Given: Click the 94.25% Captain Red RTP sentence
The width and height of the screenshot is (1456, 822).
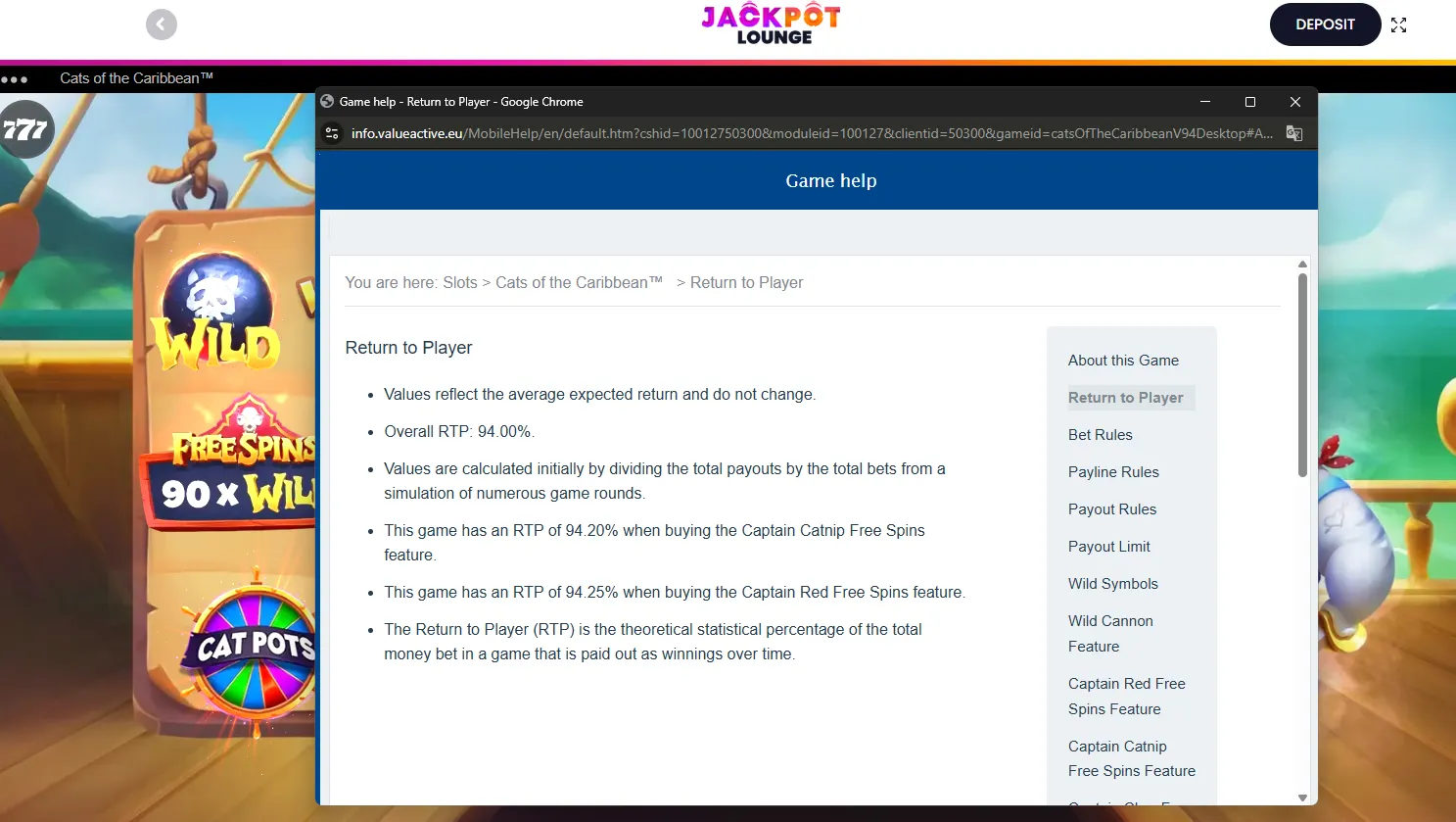Looking at the screenshot, I should coord(675,593).
